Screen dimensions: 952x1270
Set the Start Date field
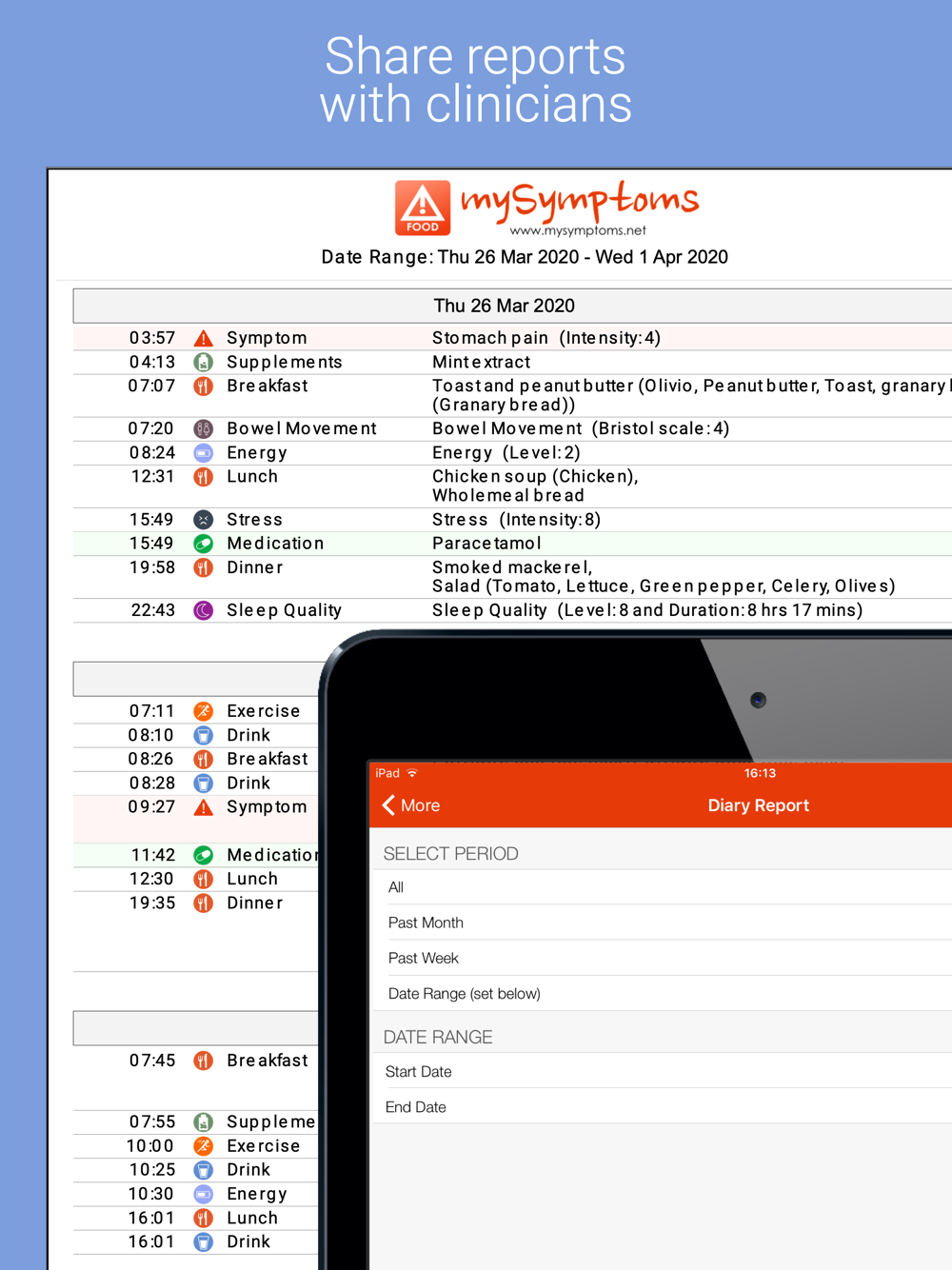(x=661, y=1071)
